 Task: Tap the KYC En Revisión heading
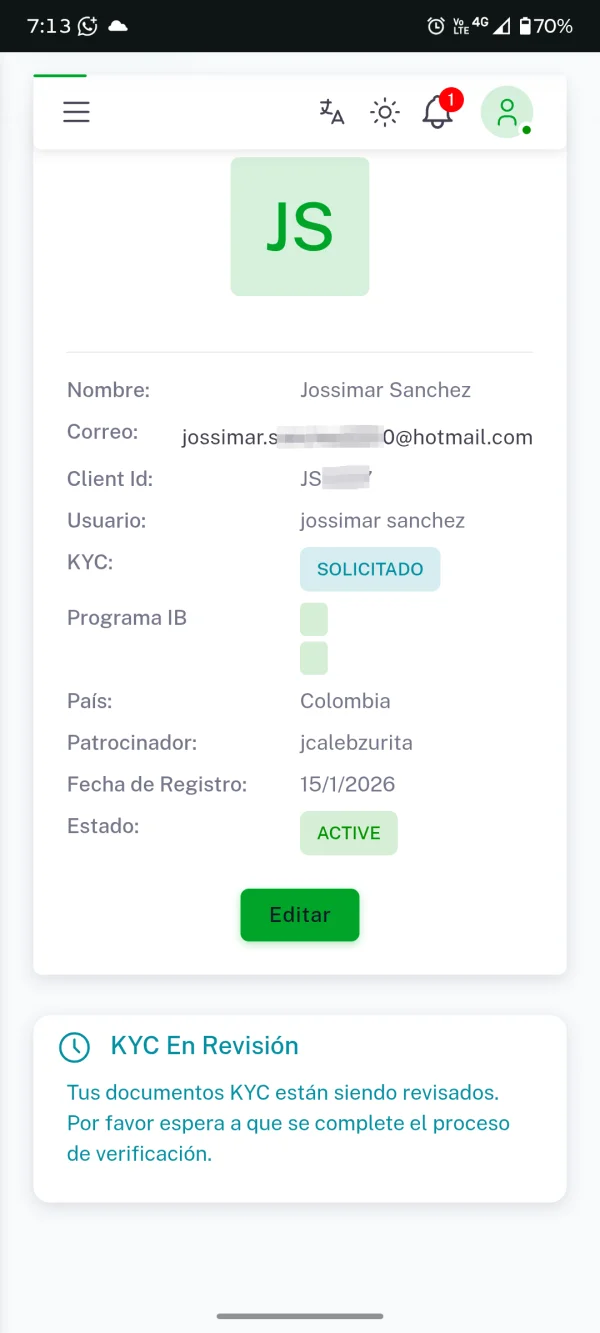(205, 1046)
